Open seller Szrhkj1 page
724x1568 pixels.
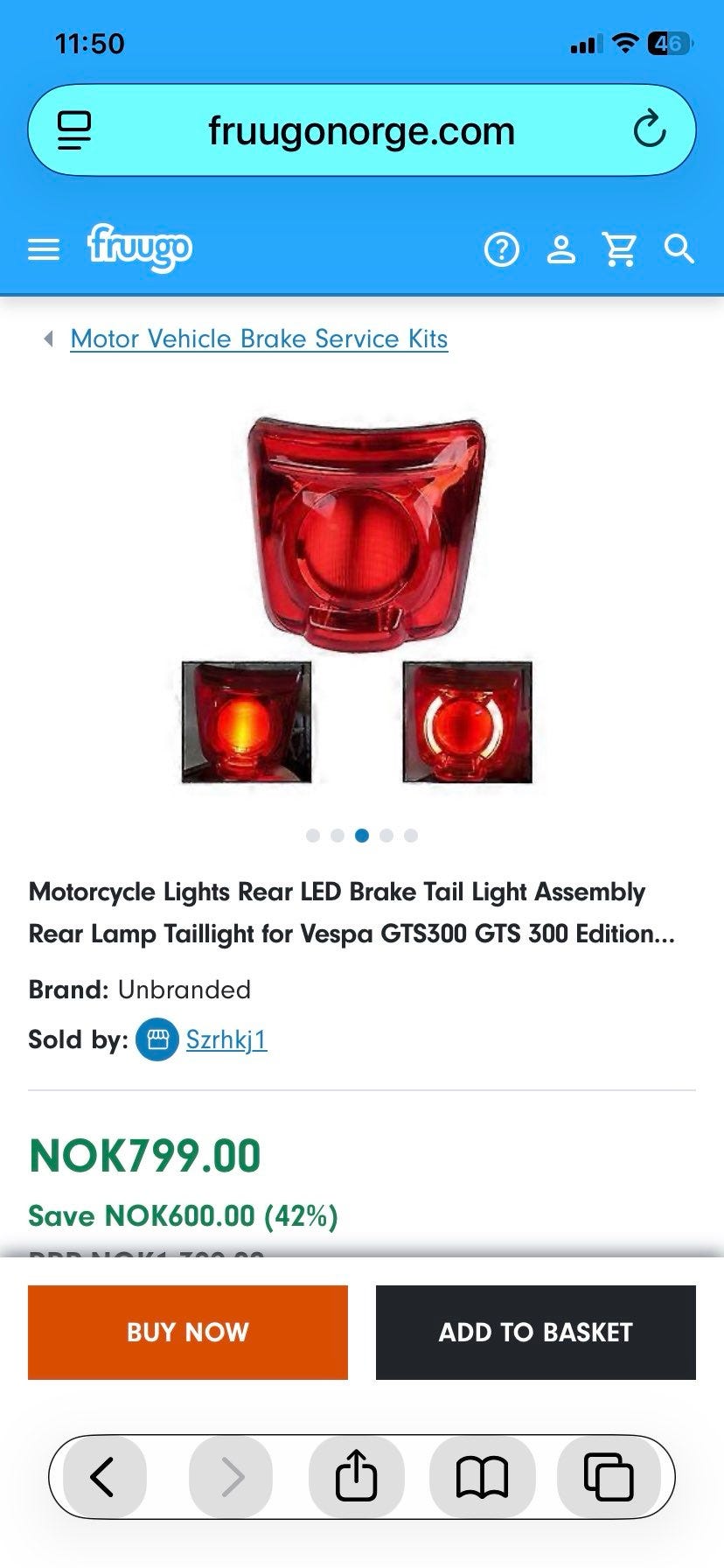(226, 1039)
